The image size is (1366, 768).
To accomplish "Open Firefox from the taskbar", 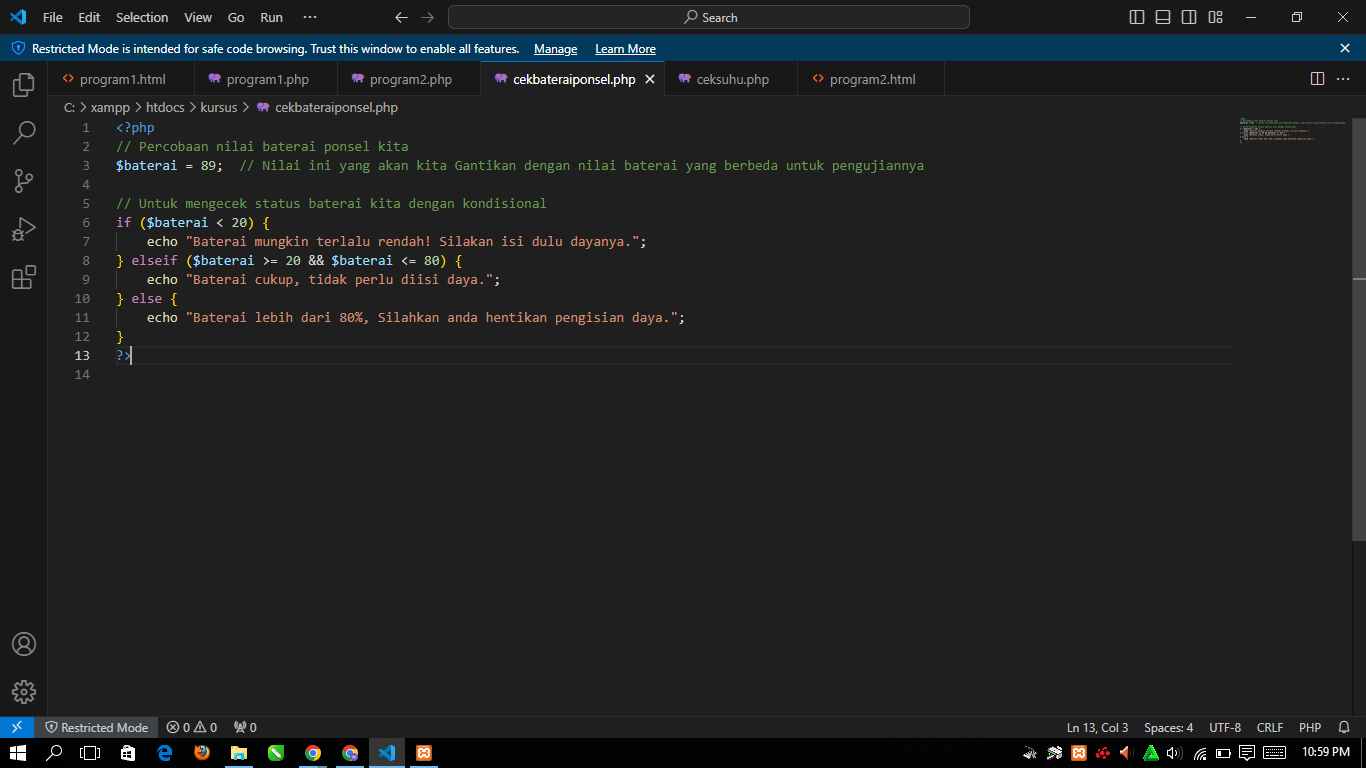I will point(202,753).
